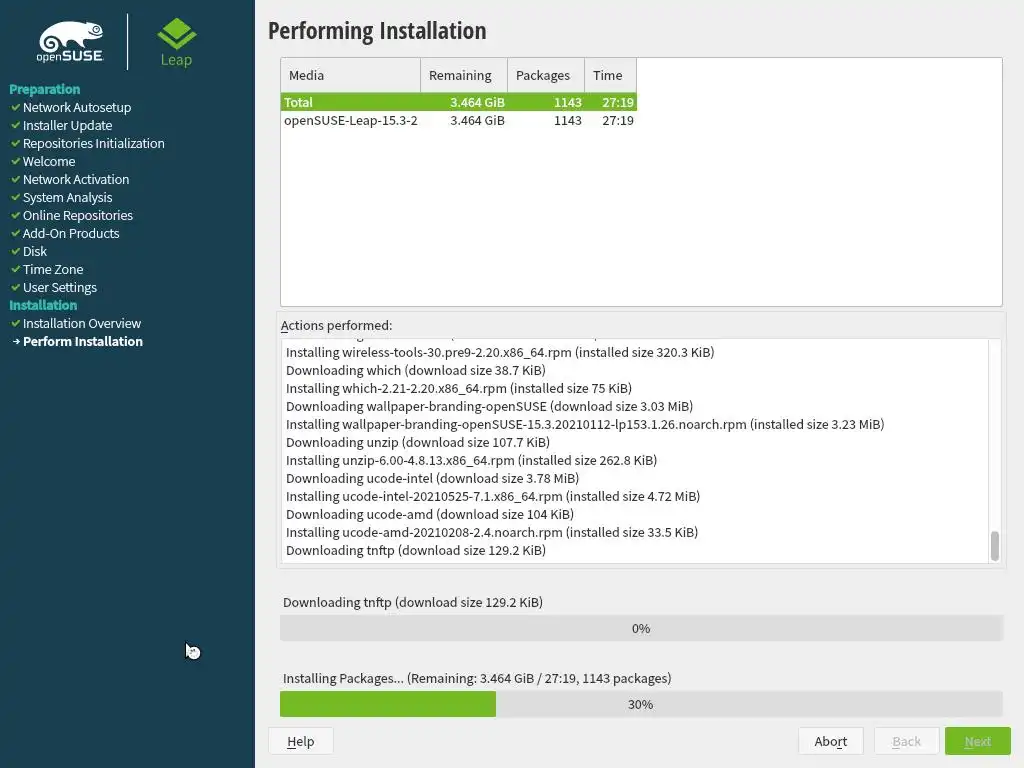Click the Actions performed label
This screenshot has width=1024, height=768.
click(336, 325)
